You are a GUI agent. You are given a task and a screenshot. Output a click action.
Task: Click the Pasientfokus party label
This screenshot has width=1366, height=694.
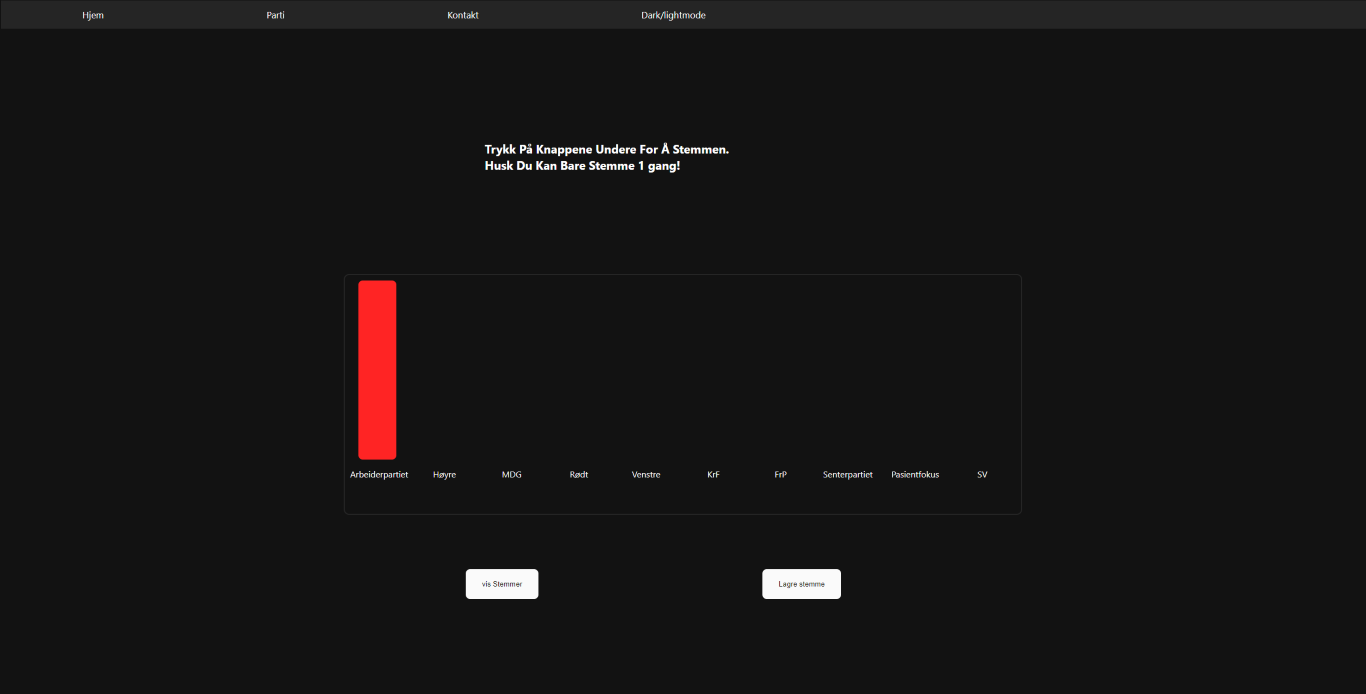coord(915,475)
